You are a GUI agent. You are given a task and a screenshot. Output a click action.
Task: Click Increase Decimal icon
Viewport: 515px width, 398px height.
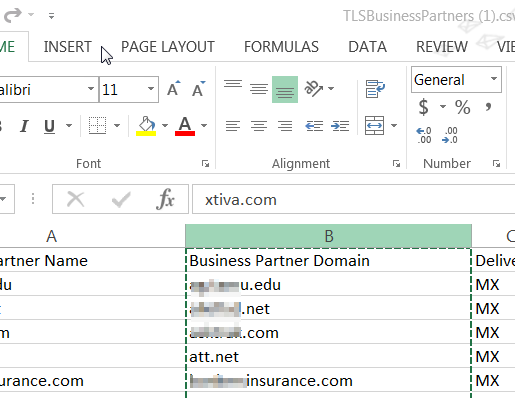pos(424,135)
